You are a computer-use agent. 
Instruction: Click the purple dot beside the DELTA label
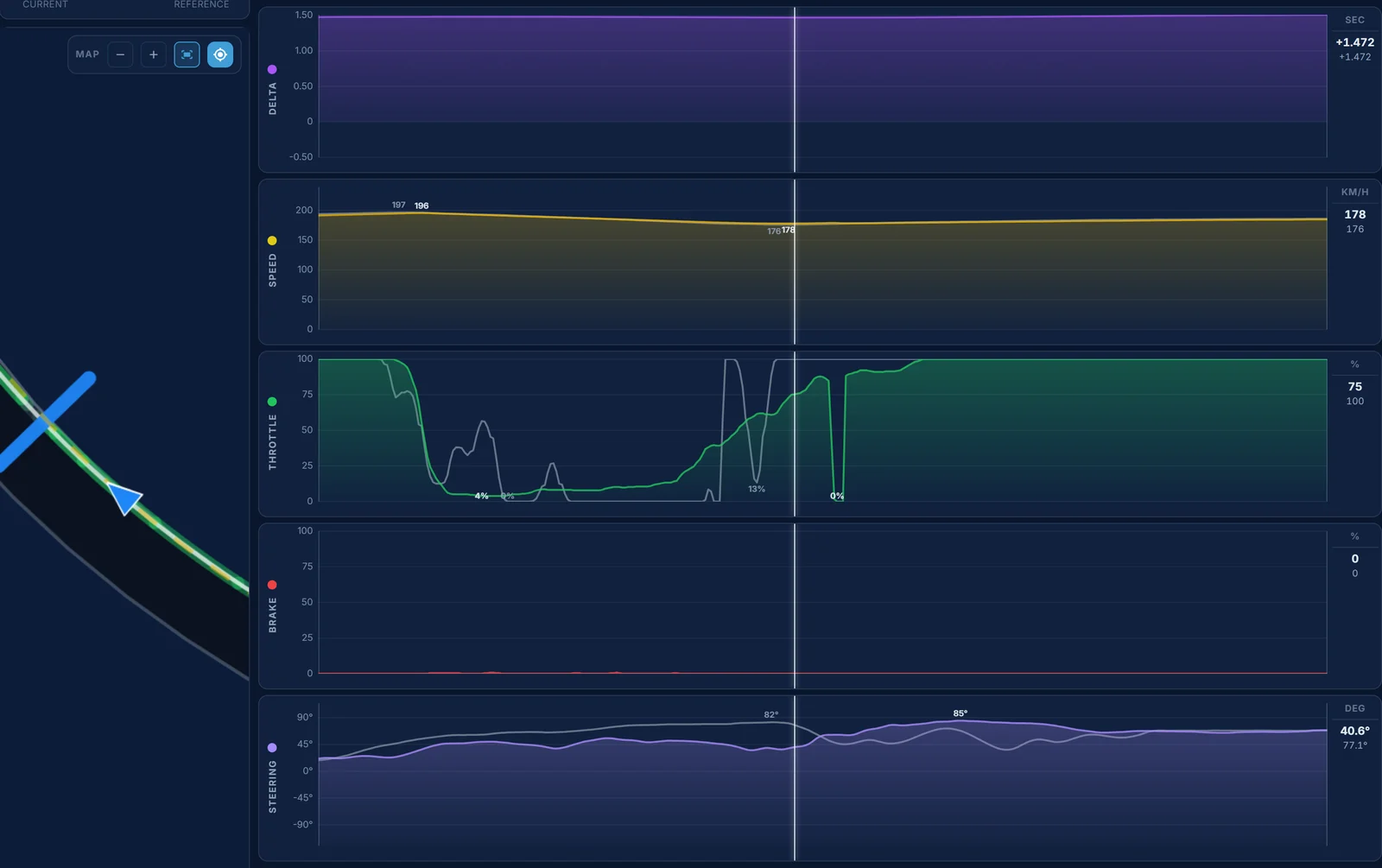[272, 69]
